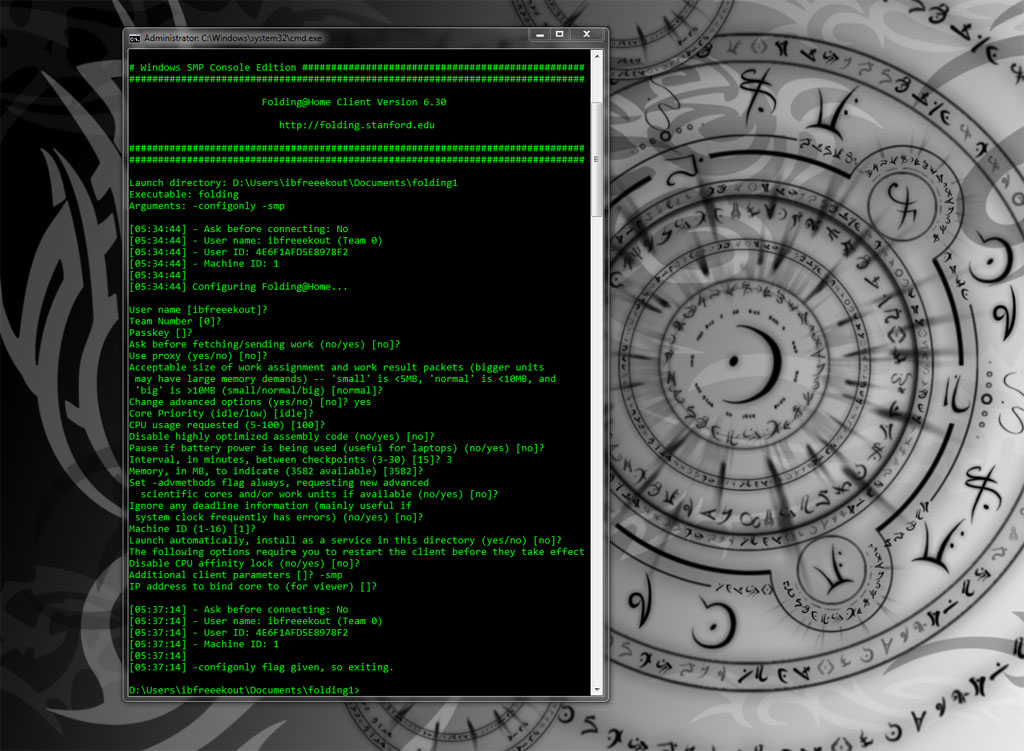This screenshot has width=1024, height=751.
Task: Click the 'Launch automatically, install as a service' line
Action: coord(345,540)
